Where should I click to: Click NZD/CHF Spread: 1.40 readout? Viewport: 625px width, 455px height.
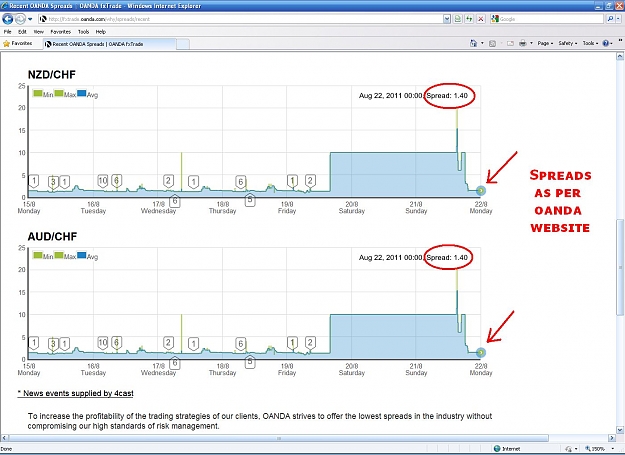point(447,96)
